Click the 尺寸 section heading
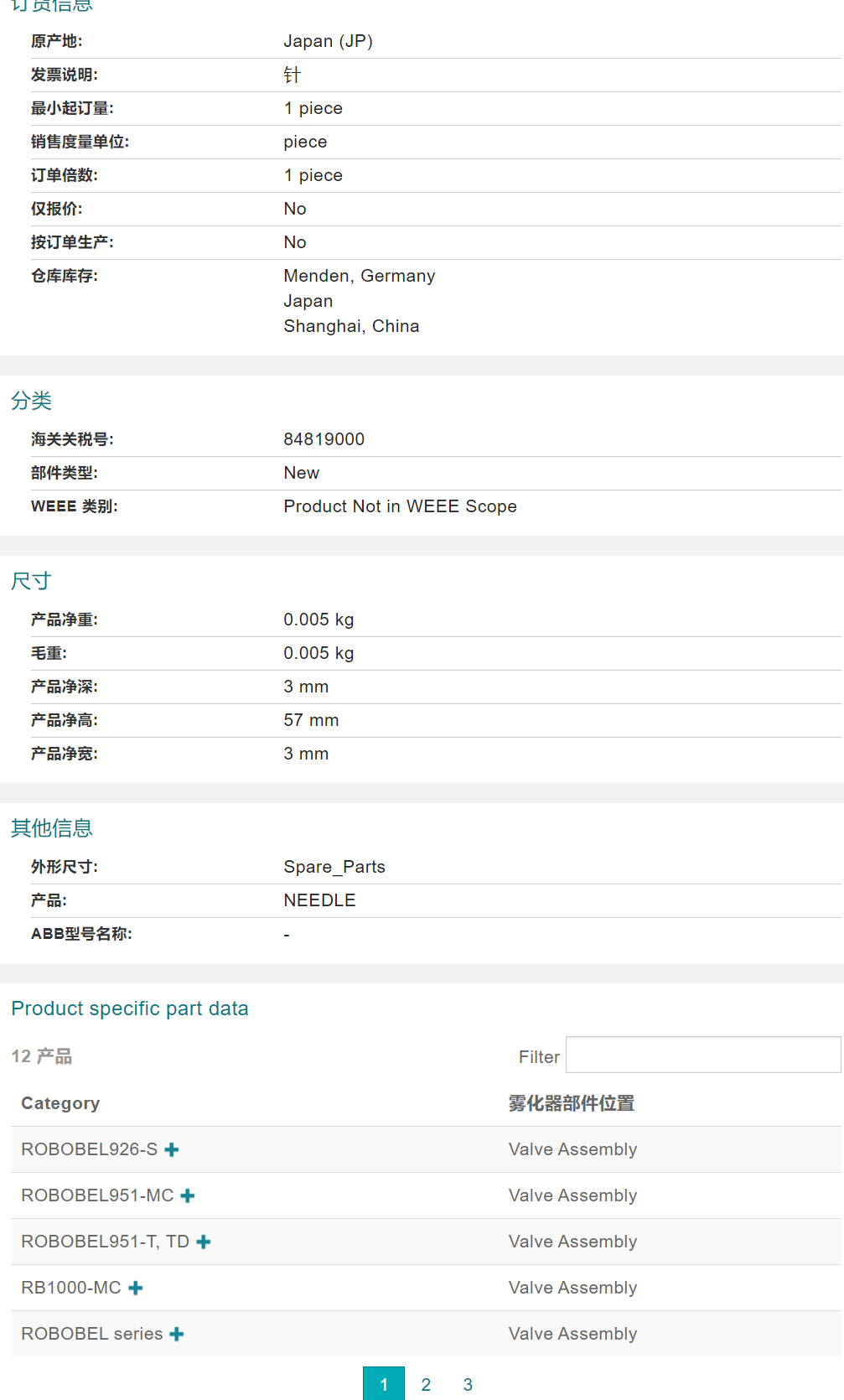Viewport: 844px width, 1400px height. [x=31, y=581]
